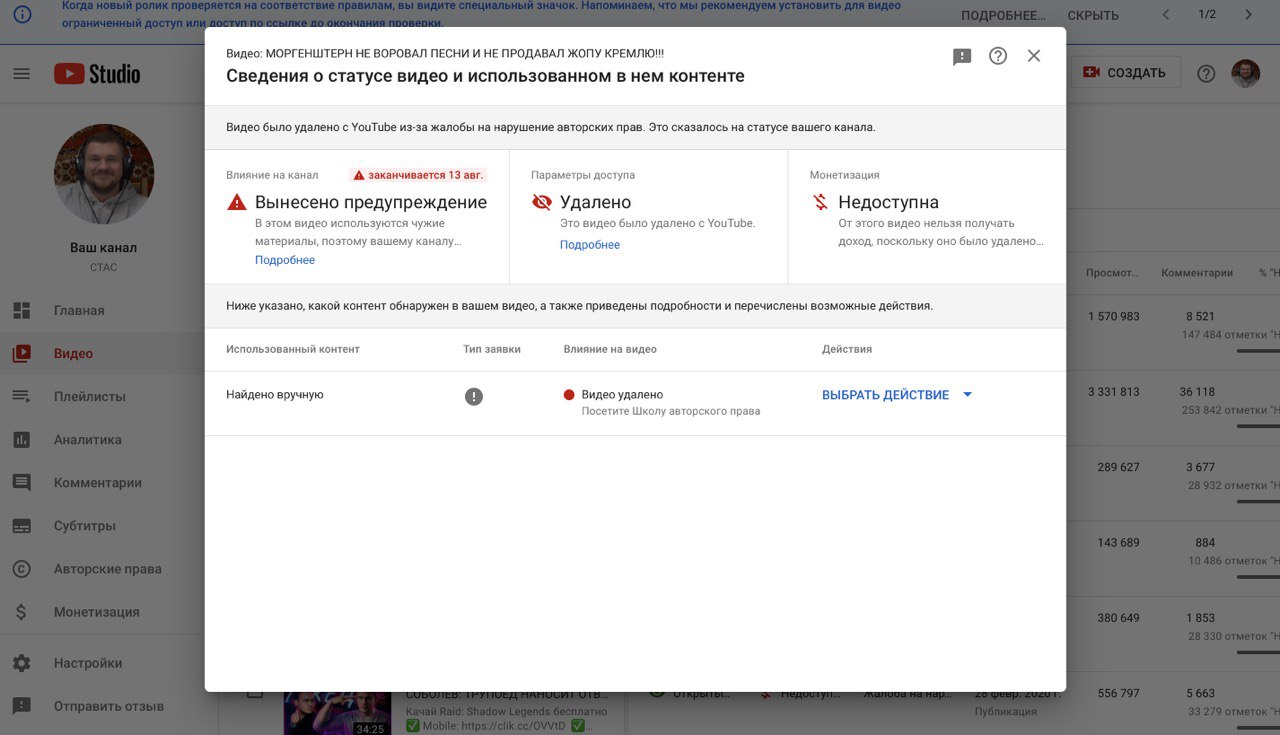This screenshot has width=1280, height=735.
Task: Click the Отправить отзыв feedback icon
Action: pyautogui.click(x=21, y=705)
